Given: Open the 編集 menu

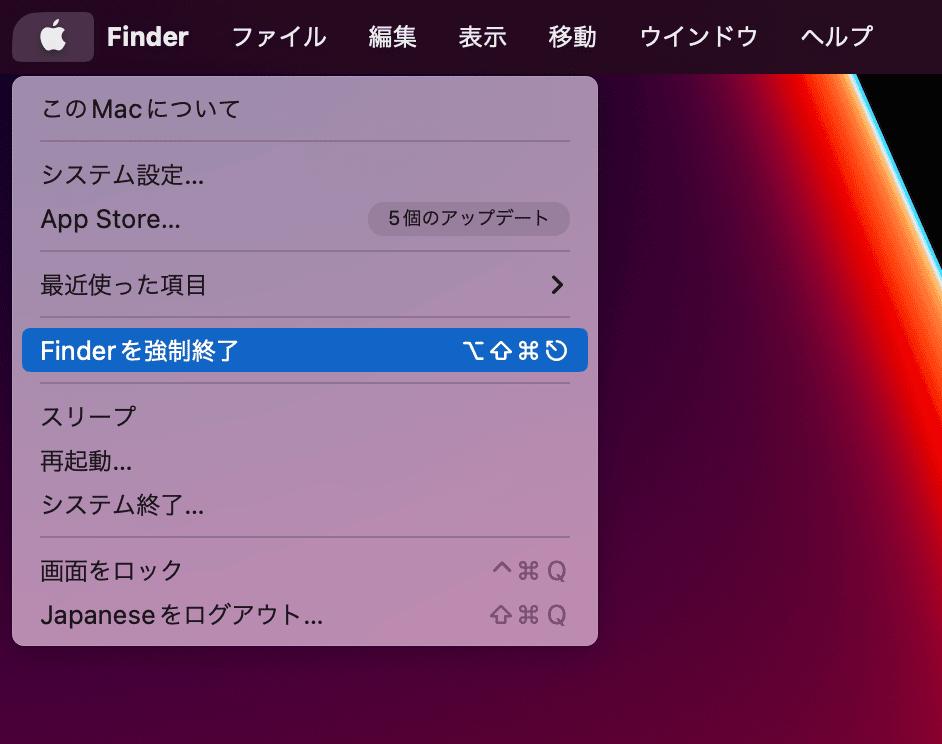Looking at the screenshot, I should pos(392,37).
